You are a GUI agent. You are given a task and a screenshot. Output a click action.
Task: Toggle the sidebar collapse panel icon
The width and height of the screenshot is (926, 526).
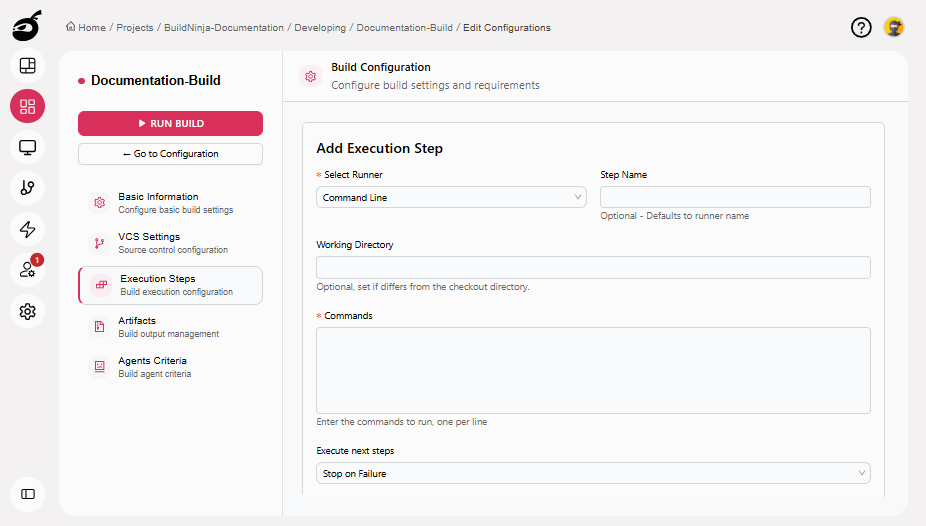(x=28, y=494)
